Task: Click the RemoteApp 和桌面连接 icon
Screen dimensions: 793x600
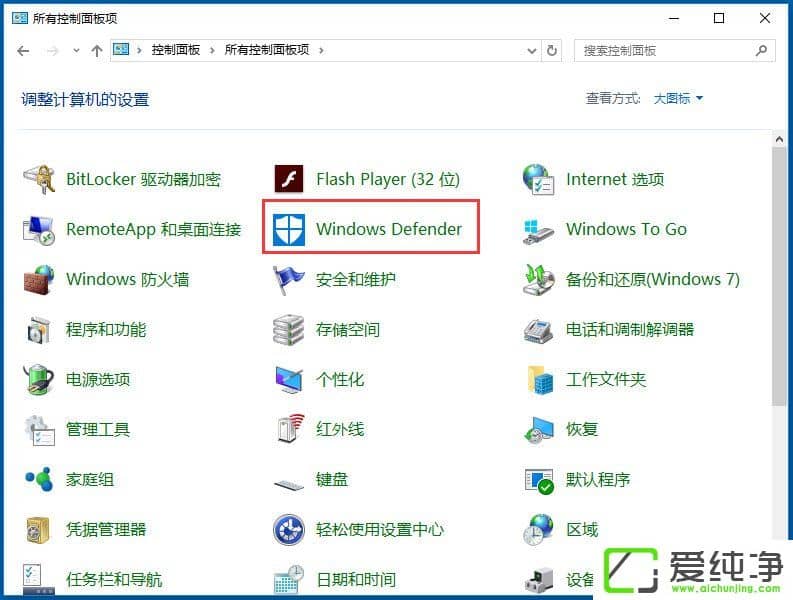Action: pyautogui.click(x=38, y=230)
